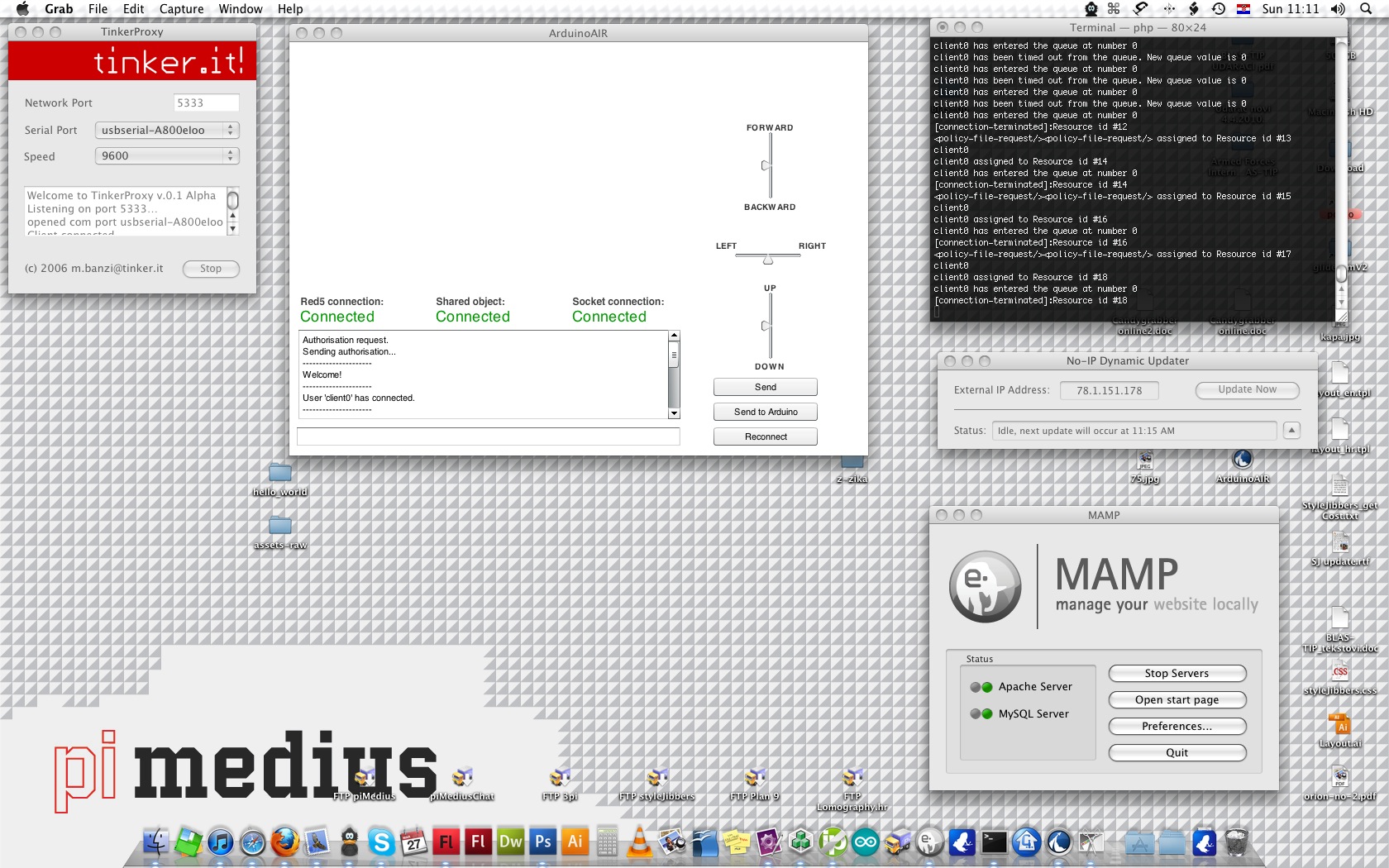Launch Photoshop from the Dock
Viewport: 1389px width, 868px height.
[x=542, y=842]
